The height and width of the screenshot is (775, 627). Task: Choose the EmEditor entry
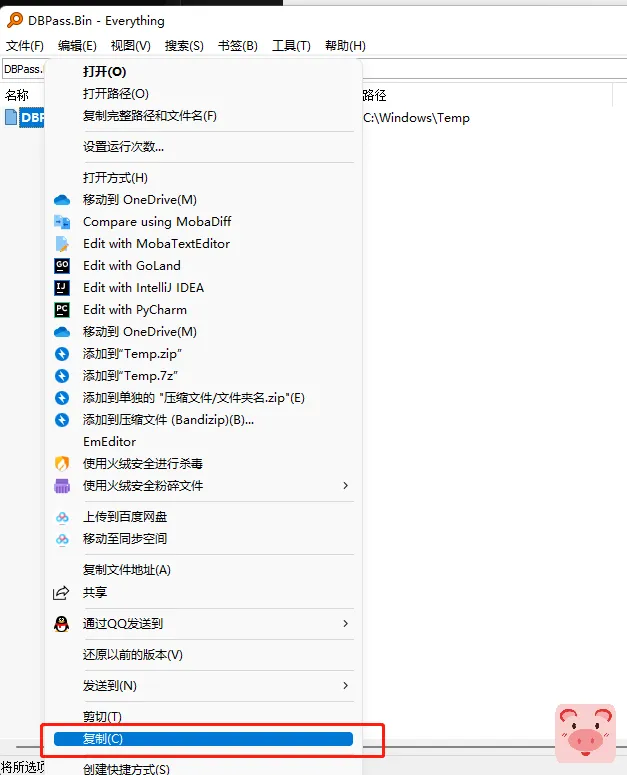click(109, 442)
